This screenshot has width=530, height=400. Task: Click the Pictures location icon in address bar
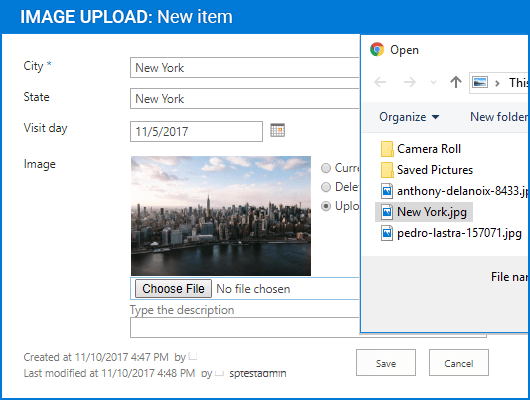coord(480,82)
